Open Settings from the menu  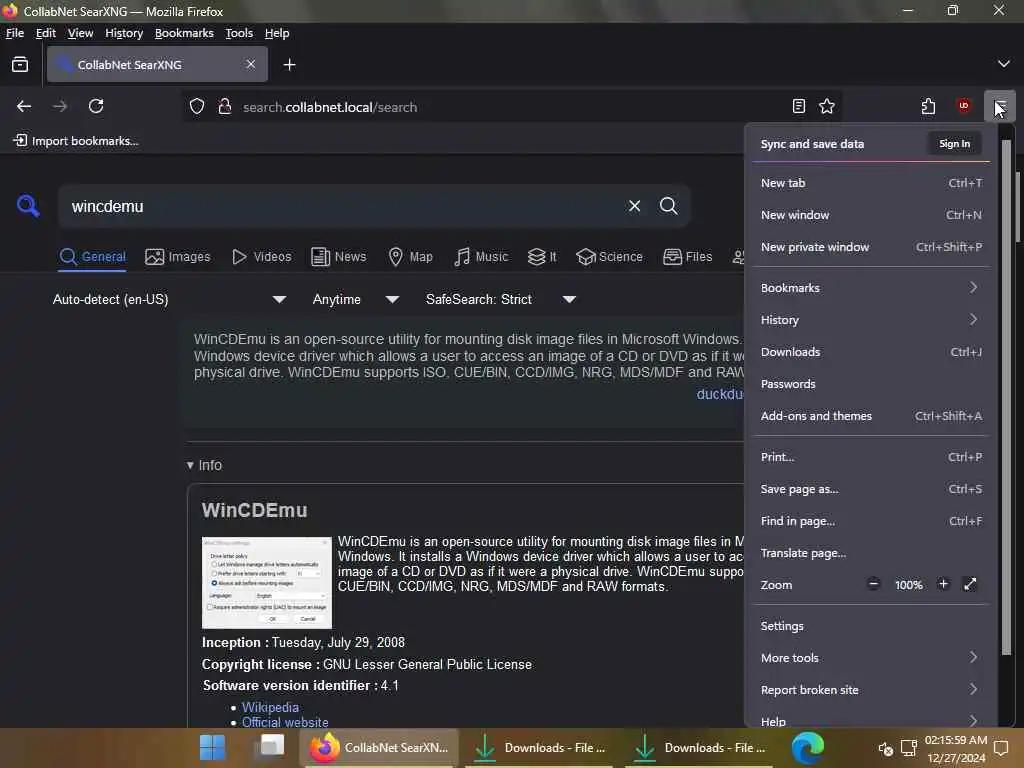[x=871, y=626]
